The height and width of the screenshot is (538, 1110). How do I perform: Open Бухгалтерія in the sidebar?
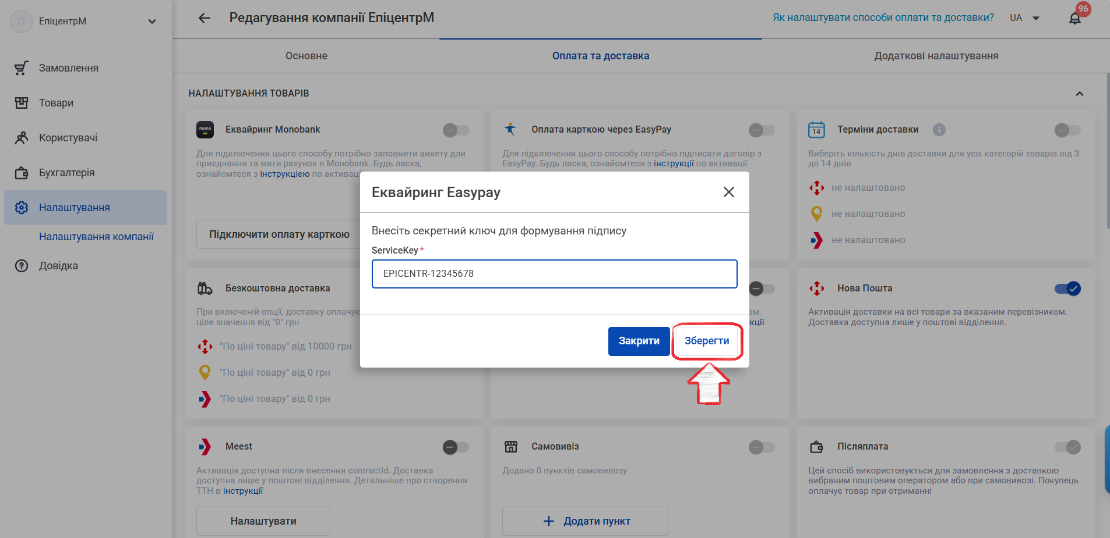pyautogui.click(x=85, y=172)
